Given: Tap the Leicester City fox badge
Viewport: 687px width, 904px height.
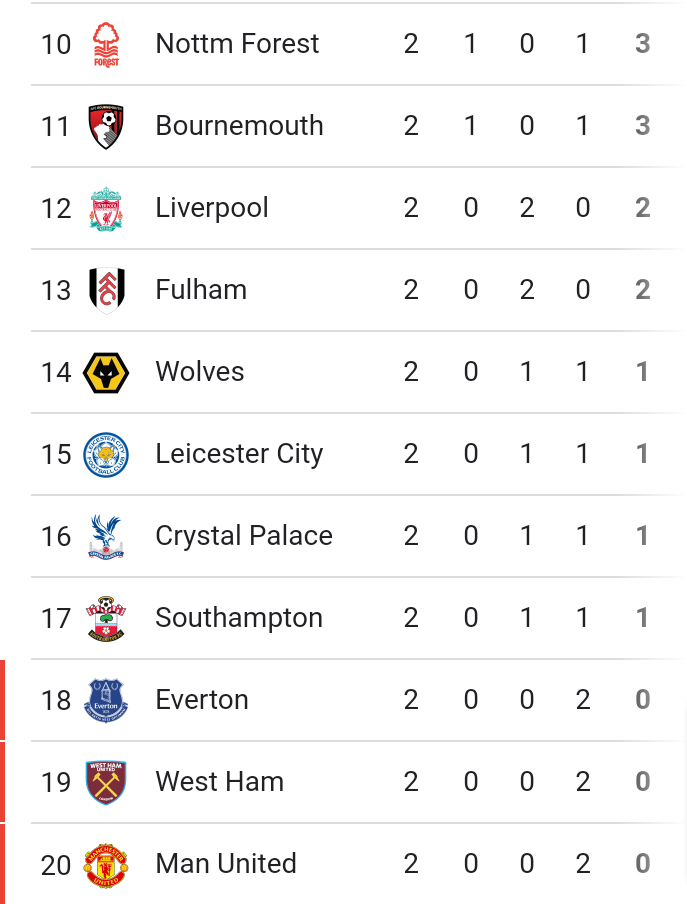Looking at the screenshot, I should 106,454.
